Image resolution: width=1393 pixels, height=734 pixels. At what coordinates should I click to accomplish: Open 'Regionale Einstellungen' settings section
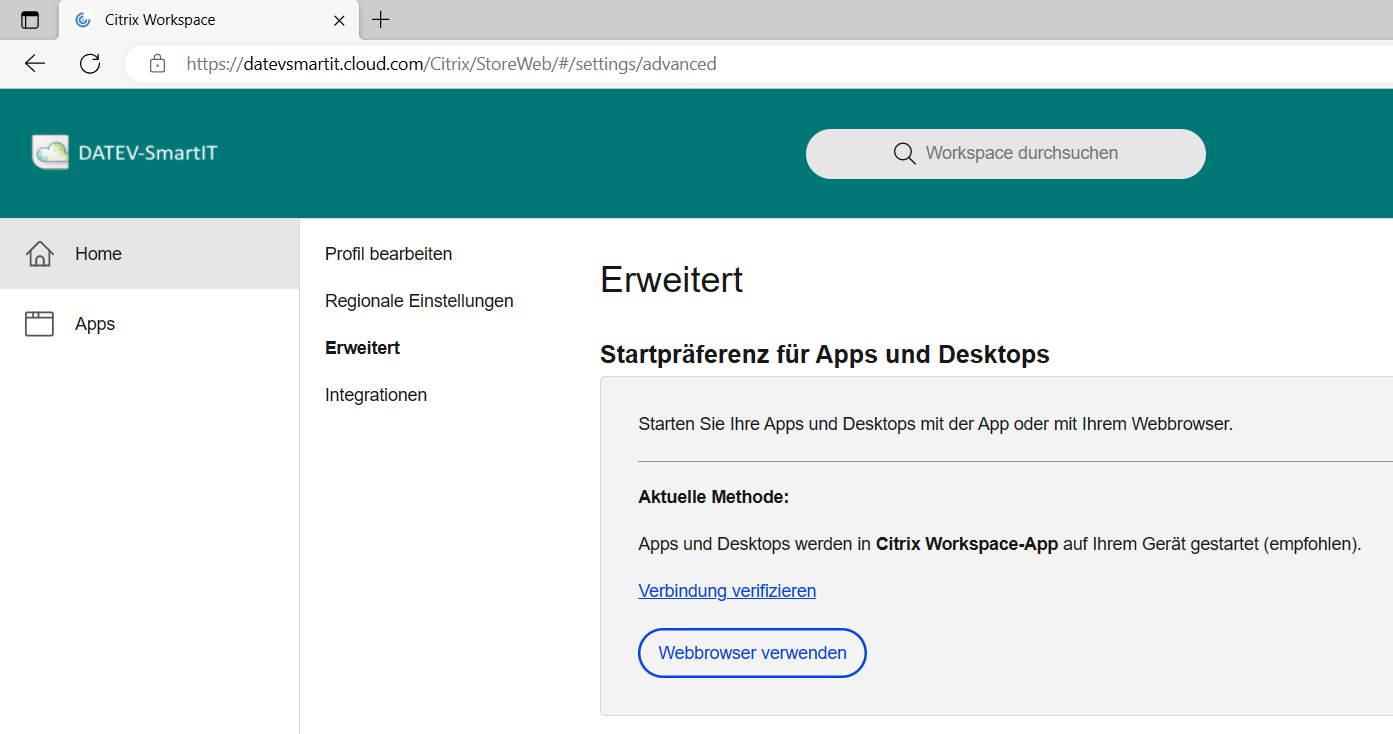(419, 301)
